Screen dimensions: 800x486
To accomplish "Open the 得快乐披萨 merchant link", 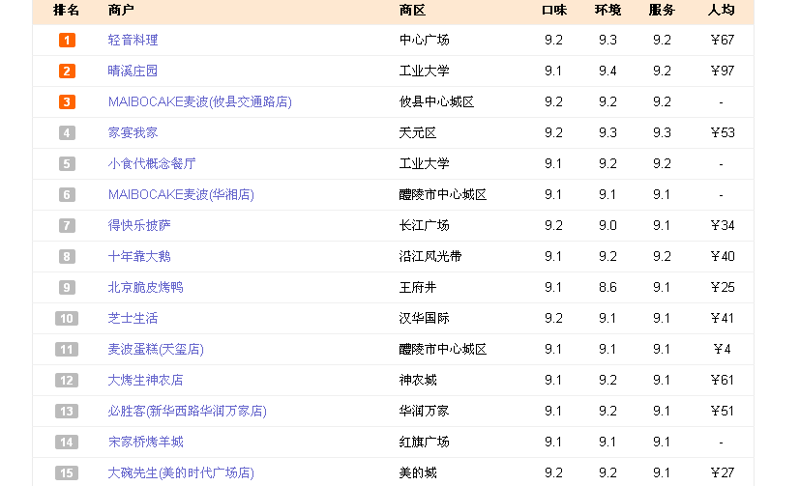I will (x=139, y=225).
